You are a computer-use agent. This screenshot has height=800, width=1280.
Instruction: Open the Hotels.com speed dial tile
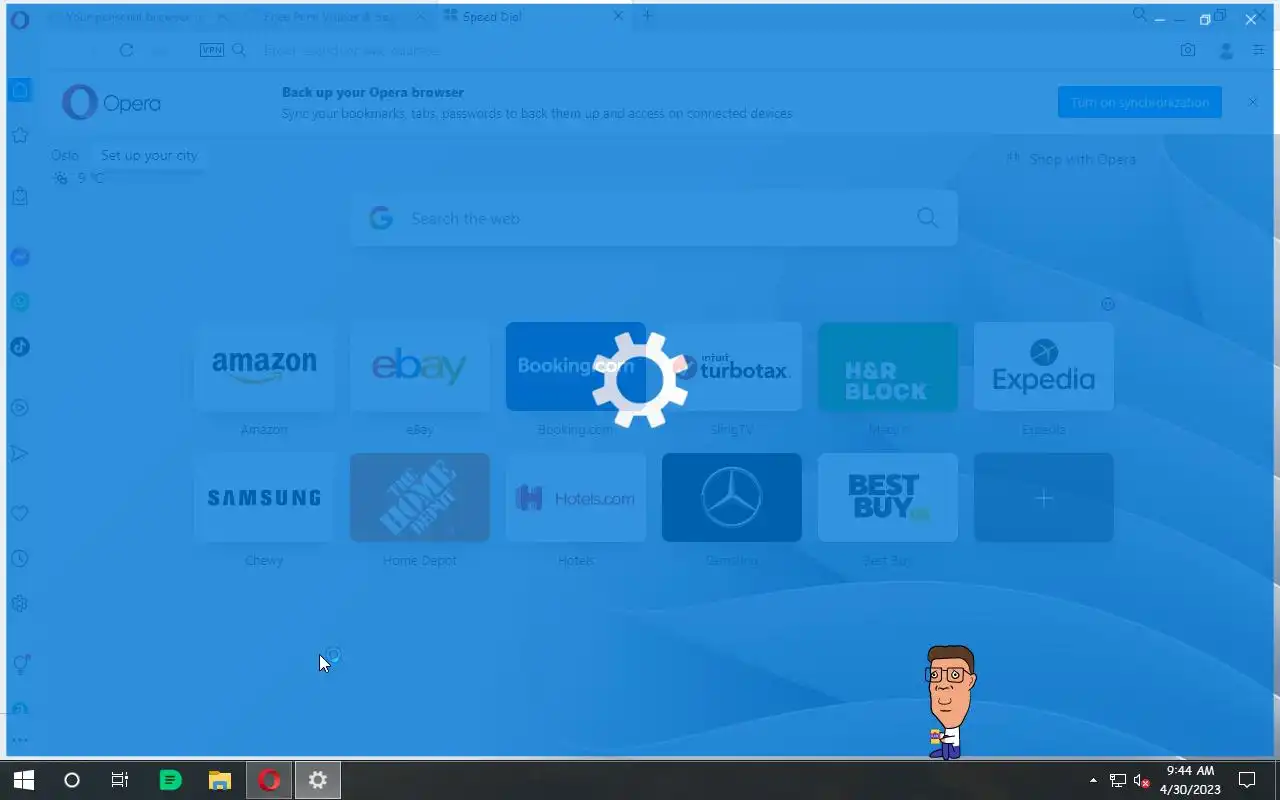point(576,497)
